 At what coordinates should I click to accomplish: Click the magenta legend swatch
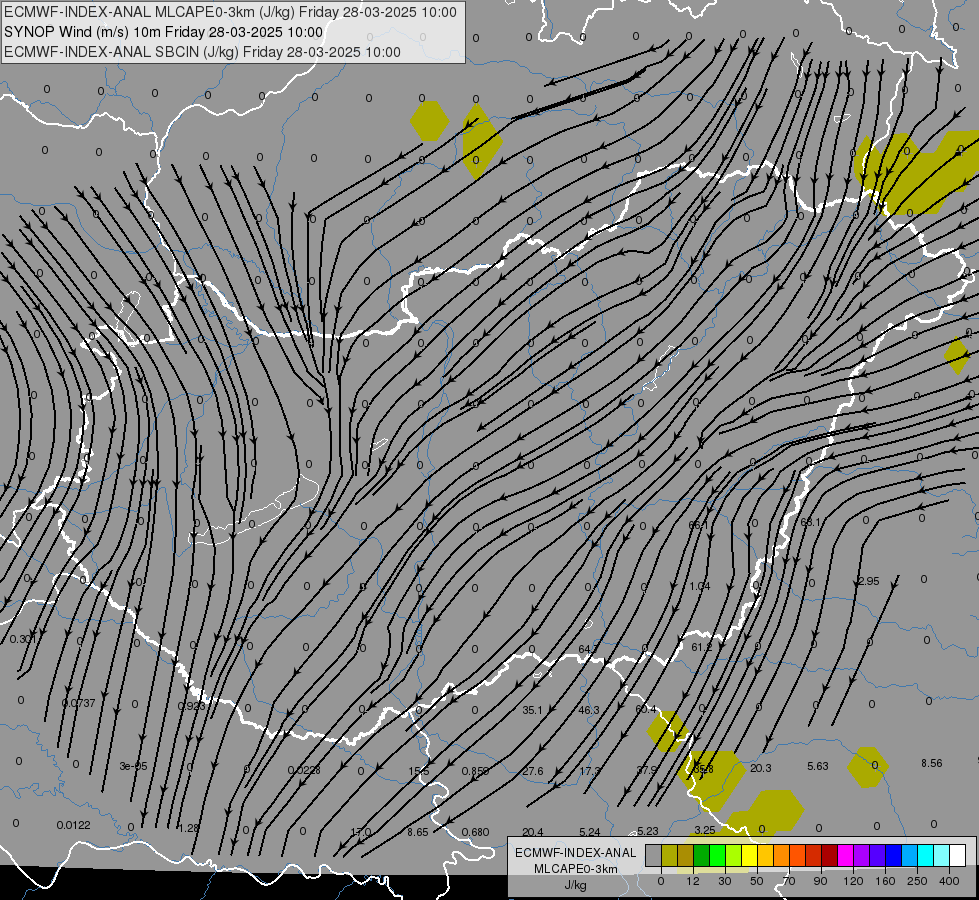pos(846,855)
